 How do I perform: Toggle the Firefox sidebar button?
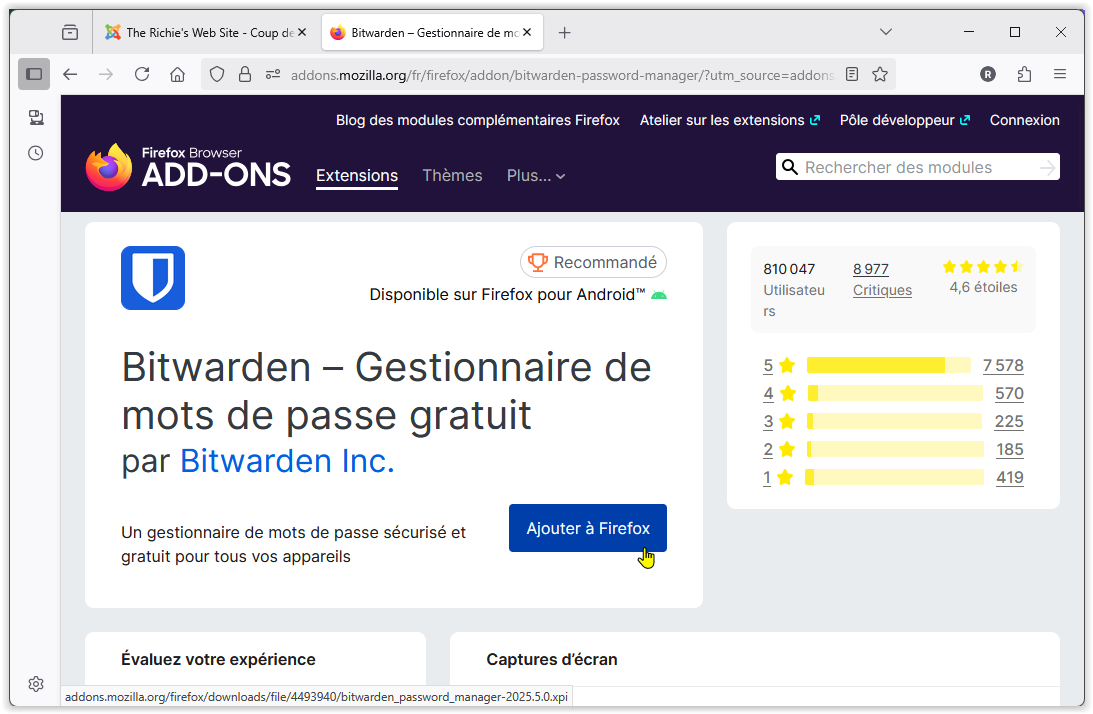(34, 74)
